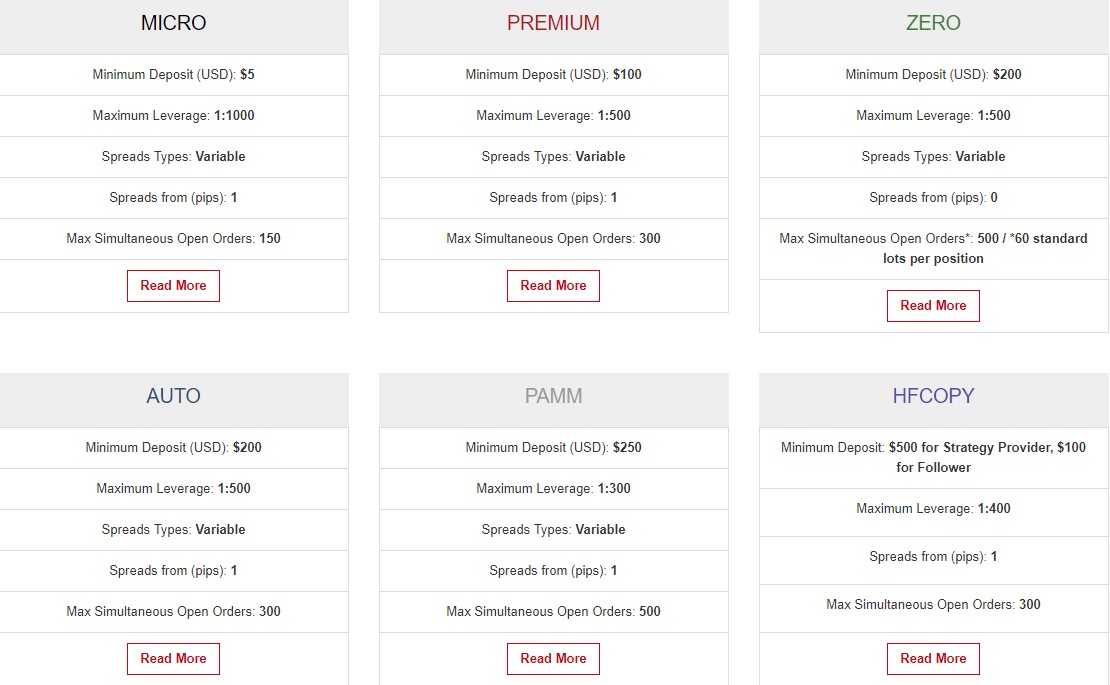The width and height of the screenshot is (1110, 685).
Task: Click Read More under MICRO account
Action: pos(173,286)
